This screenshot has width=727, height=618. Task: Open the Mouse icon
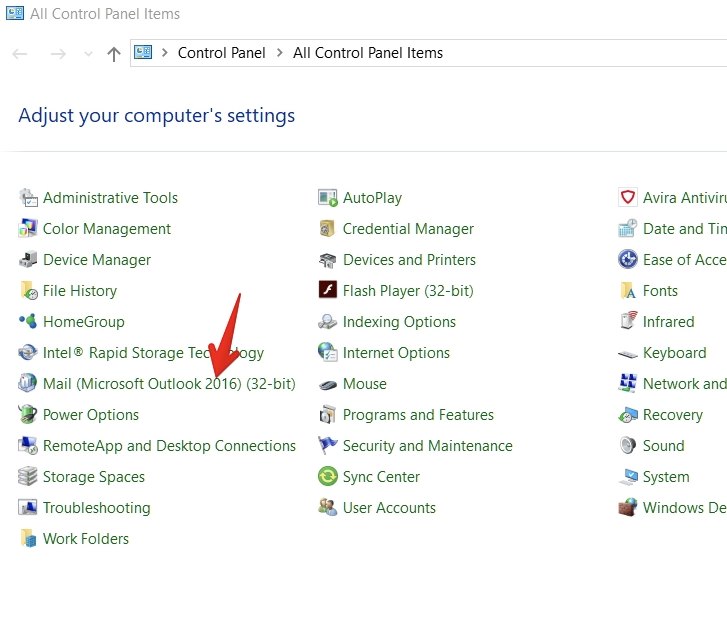tap(328, 384)
